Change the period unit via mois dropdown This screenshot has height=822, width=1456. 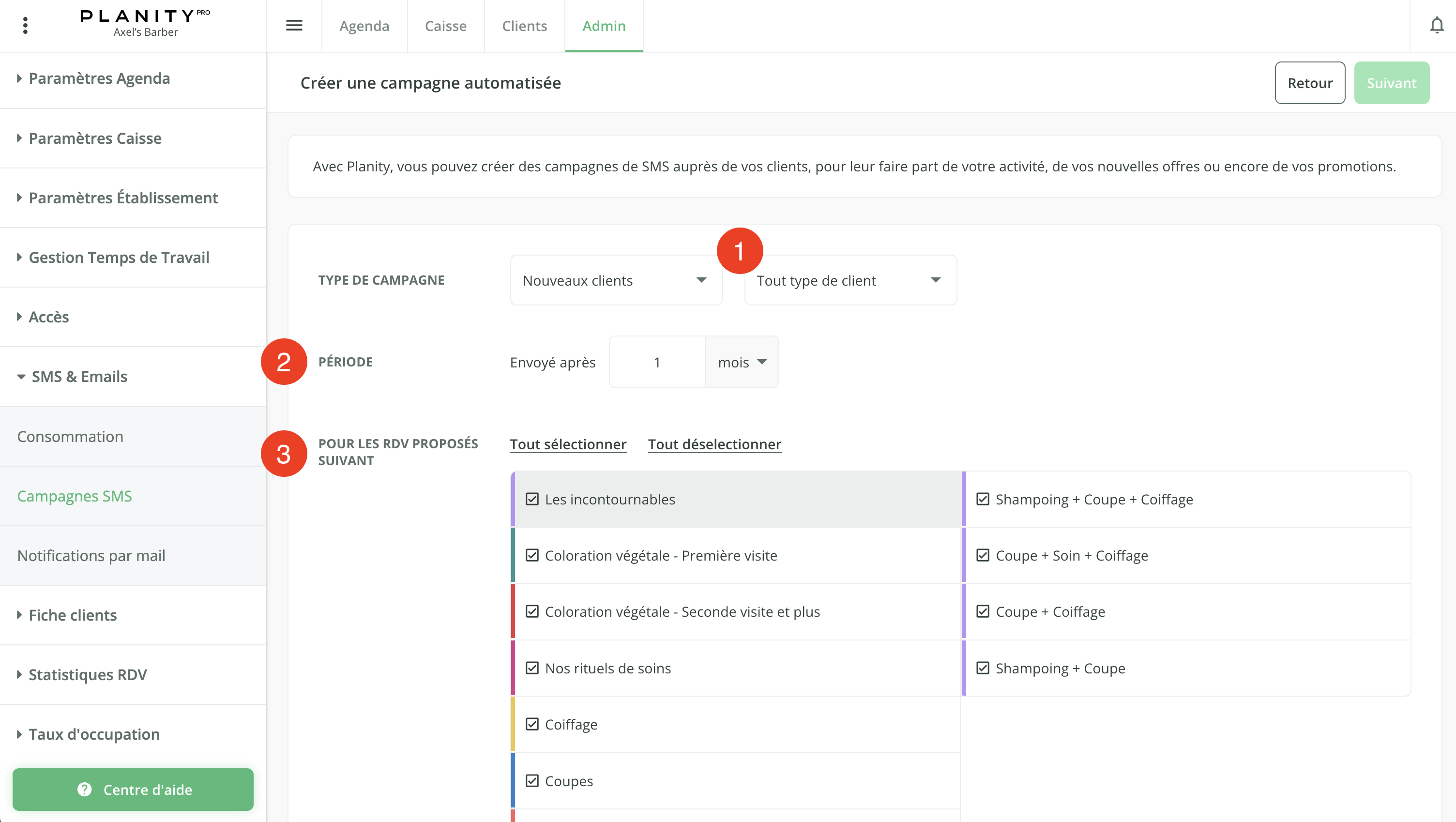point(741,362)
